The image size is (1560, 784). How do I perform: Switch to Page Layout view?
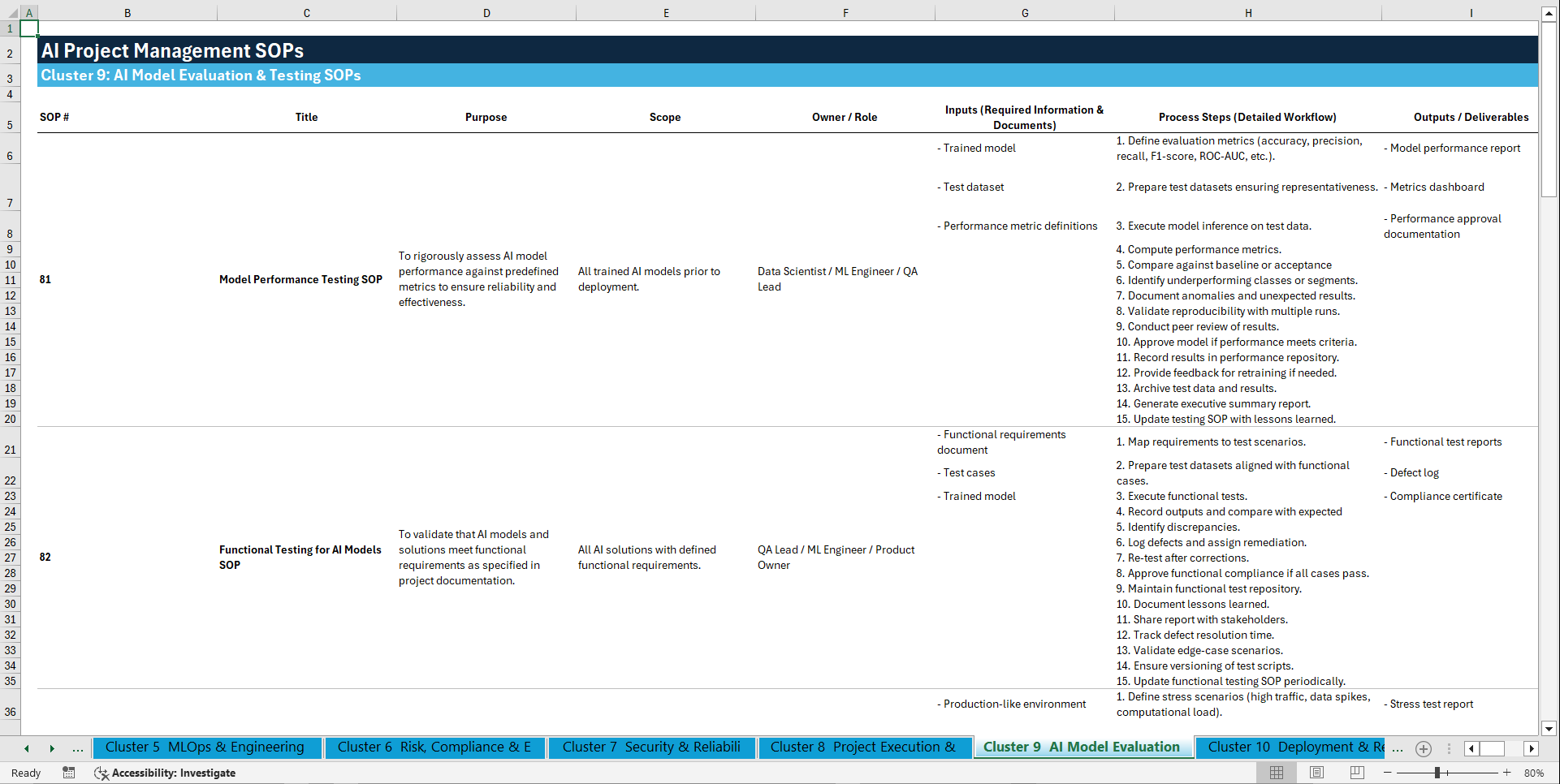[x=1316, y=773]
